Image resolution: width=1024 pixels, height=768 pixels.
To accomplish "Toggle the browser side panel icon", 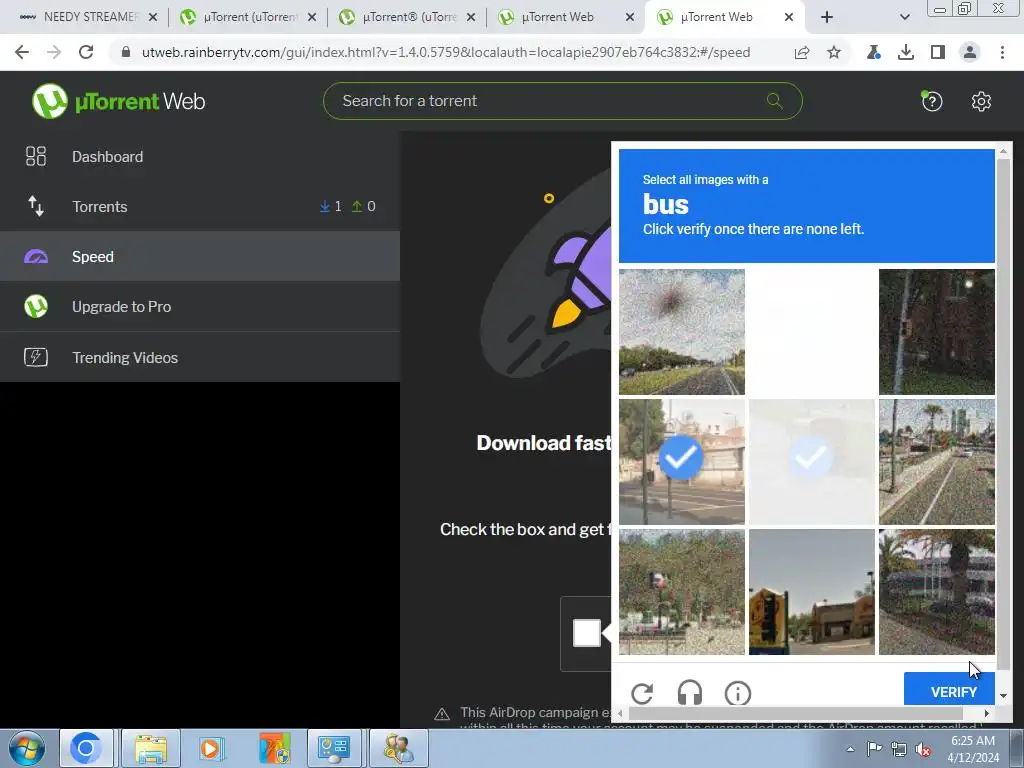I will click(x=938, y=52).
